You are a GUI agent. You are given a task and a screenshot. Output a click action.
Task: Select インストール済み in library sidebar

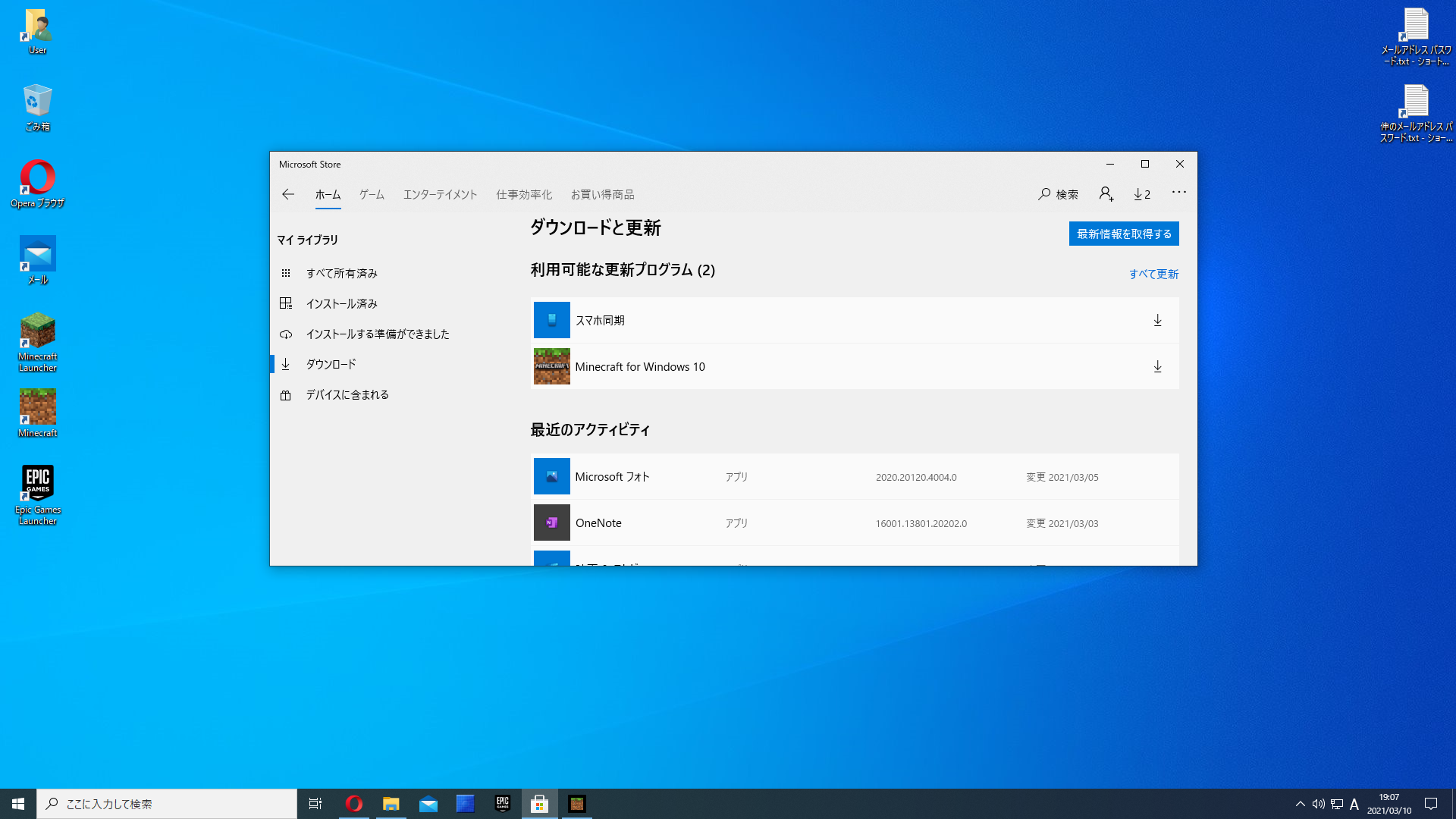click(x=341, y=303)
